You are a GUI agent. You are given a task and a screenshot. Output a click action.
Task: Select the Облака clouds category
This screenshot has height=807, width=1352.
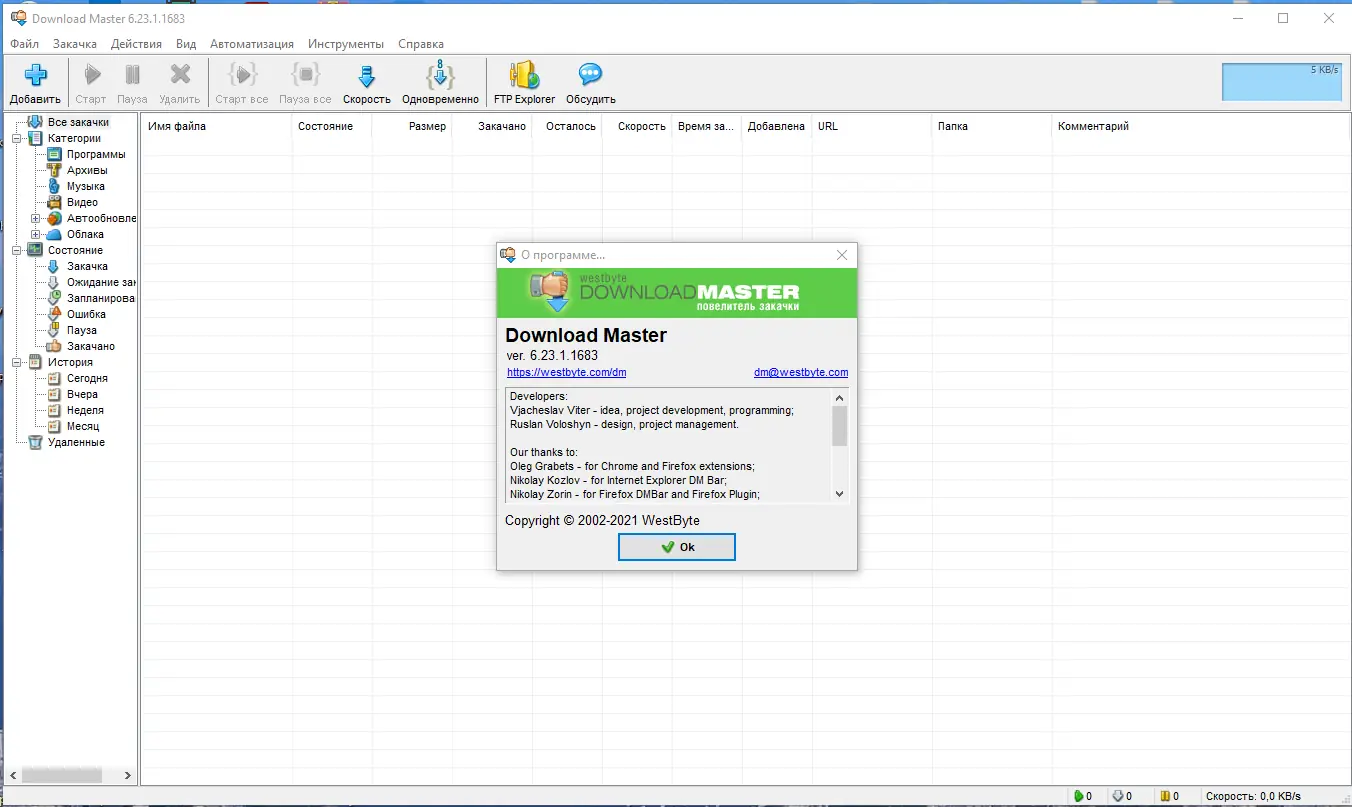[85, 234]
